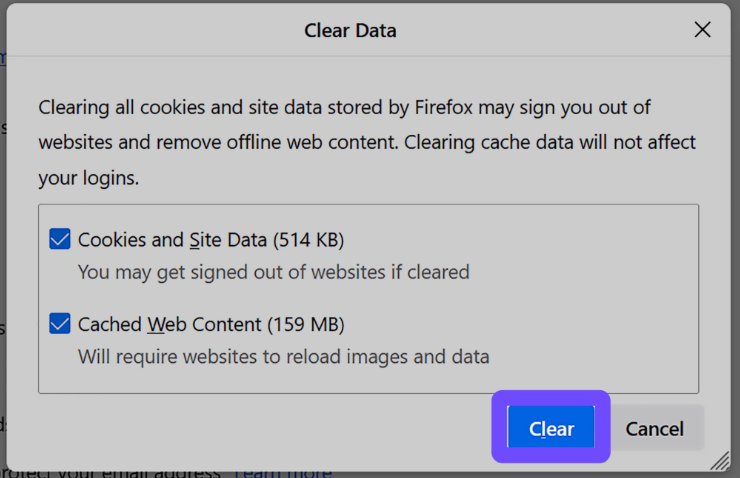Click the blue link fragment at top-left edge
The image size is (740, 478).
(3, 58)
